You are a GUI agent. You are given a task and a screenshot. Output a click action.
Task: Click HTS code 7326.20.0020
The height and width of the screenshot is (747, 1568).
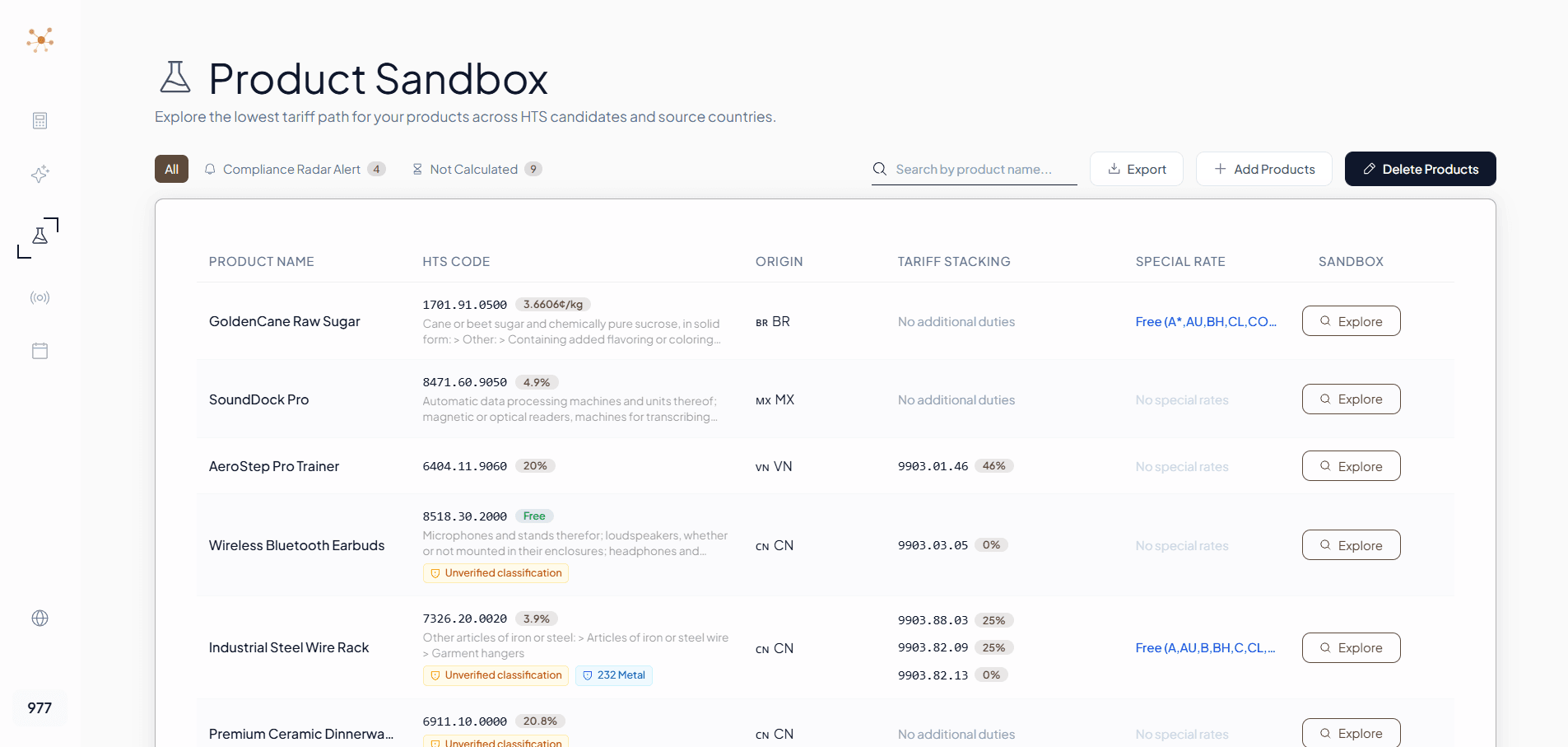coord(465,619)
